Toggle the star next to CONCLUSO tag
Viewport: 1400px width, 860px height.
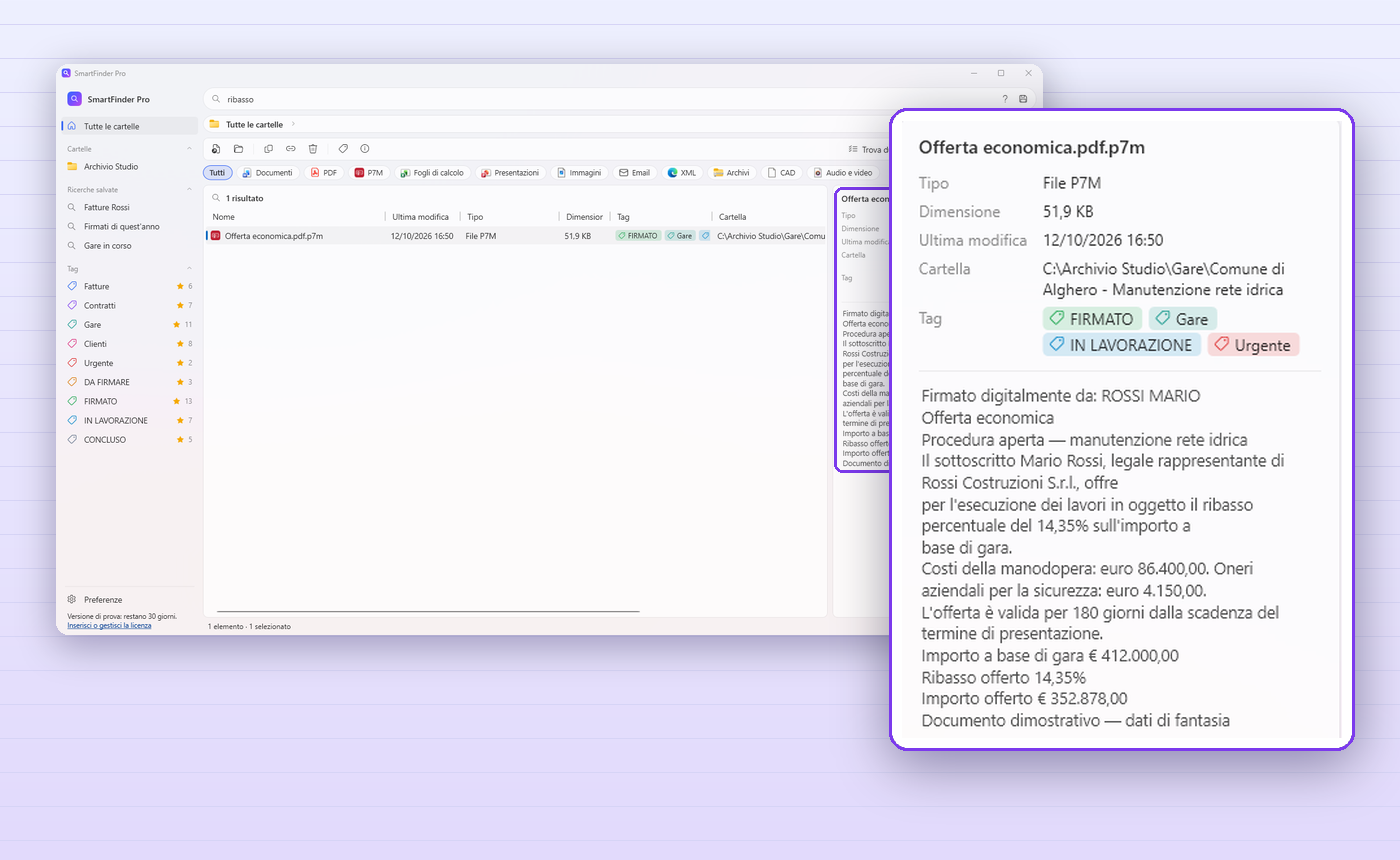pos(180,439)
